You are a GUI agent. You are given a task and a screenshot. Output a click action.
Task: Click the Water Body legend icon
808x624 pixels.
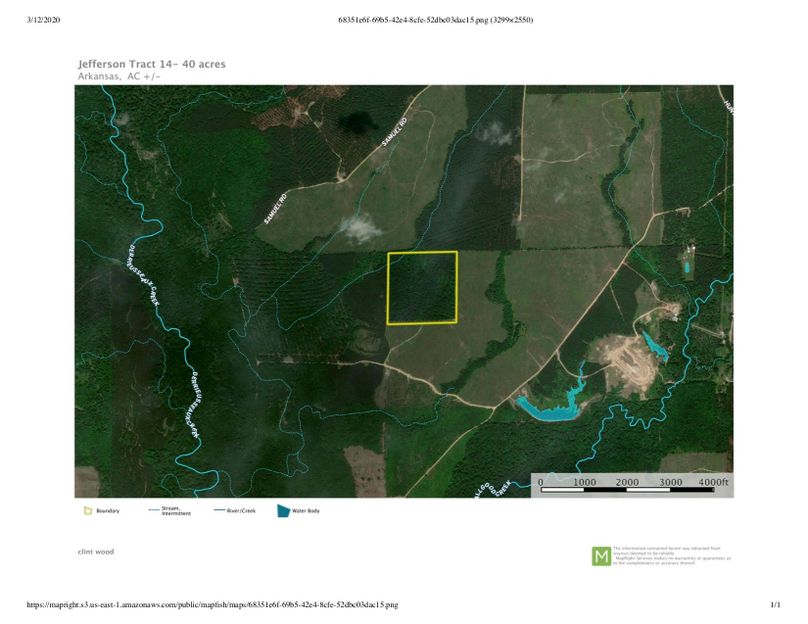tap(285, 511)
